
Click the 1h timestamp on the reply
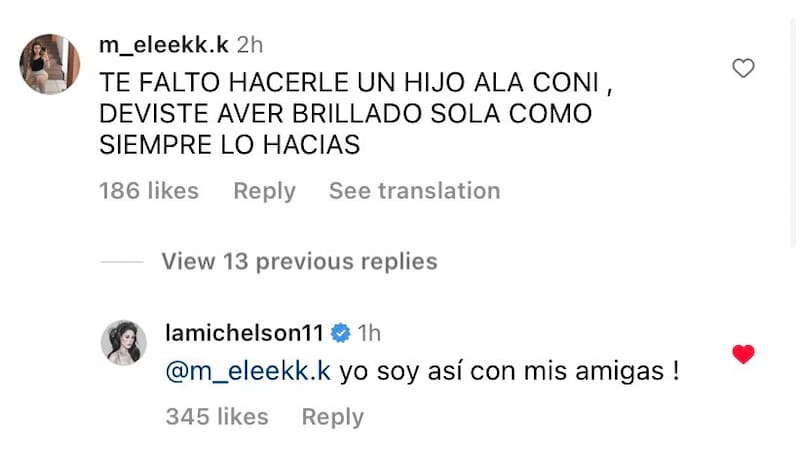tap(369, 333)
